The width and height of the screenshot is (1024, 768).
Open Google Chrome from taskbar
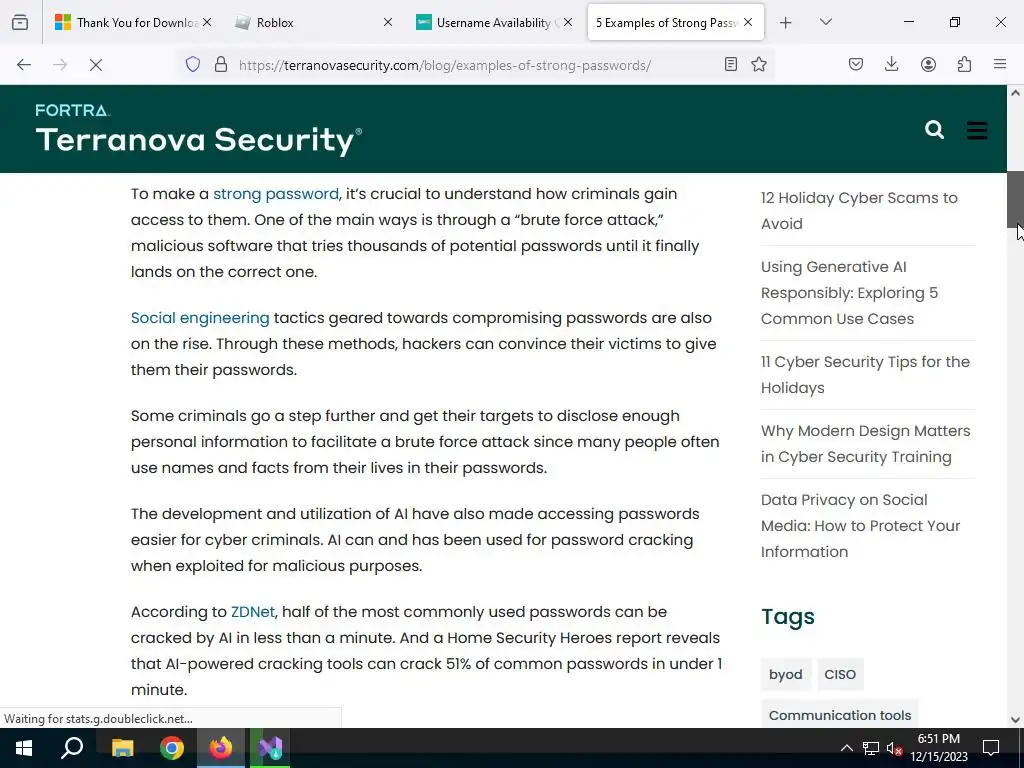[172, 748]
